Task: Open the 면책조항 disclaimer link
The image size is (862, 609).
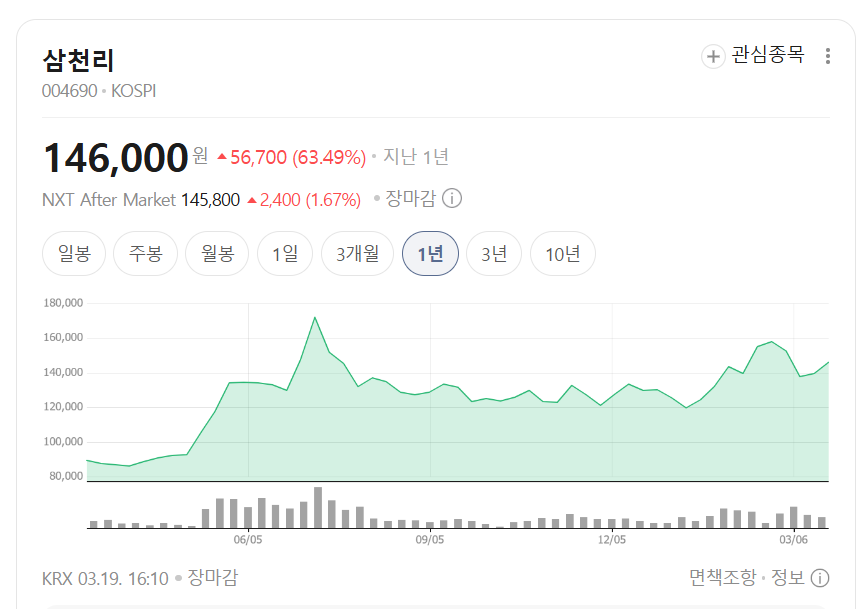Action: click(722, 578)
